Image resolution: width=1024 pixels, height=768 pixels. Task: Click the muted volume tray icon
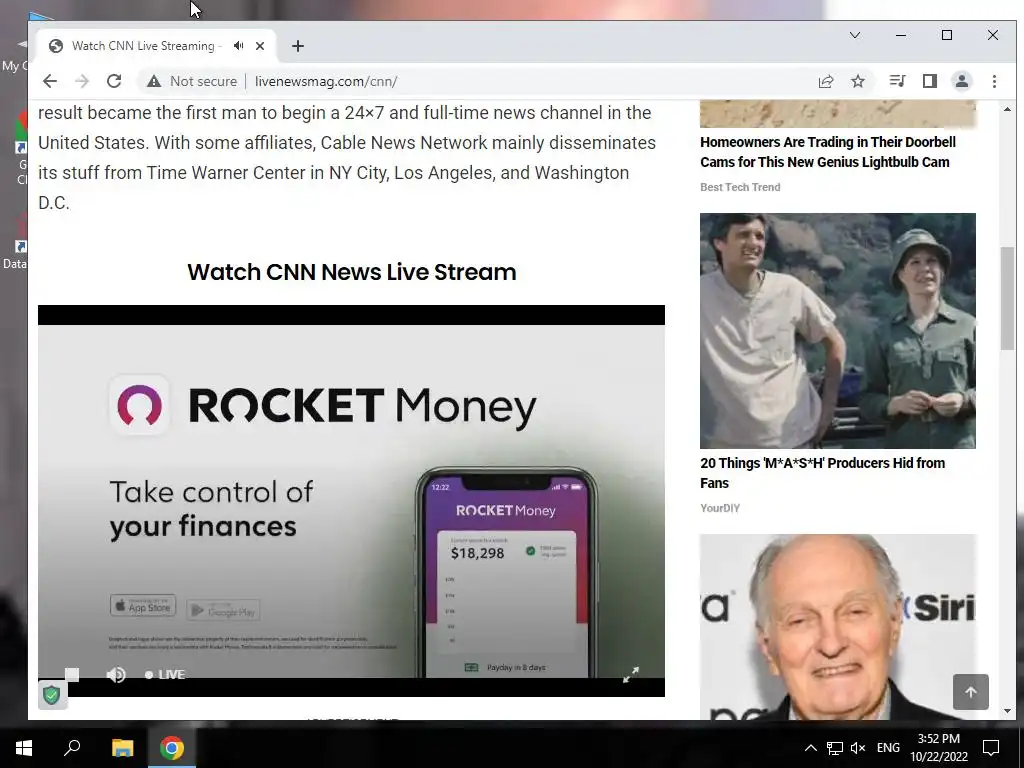click(x=858, y=748)
